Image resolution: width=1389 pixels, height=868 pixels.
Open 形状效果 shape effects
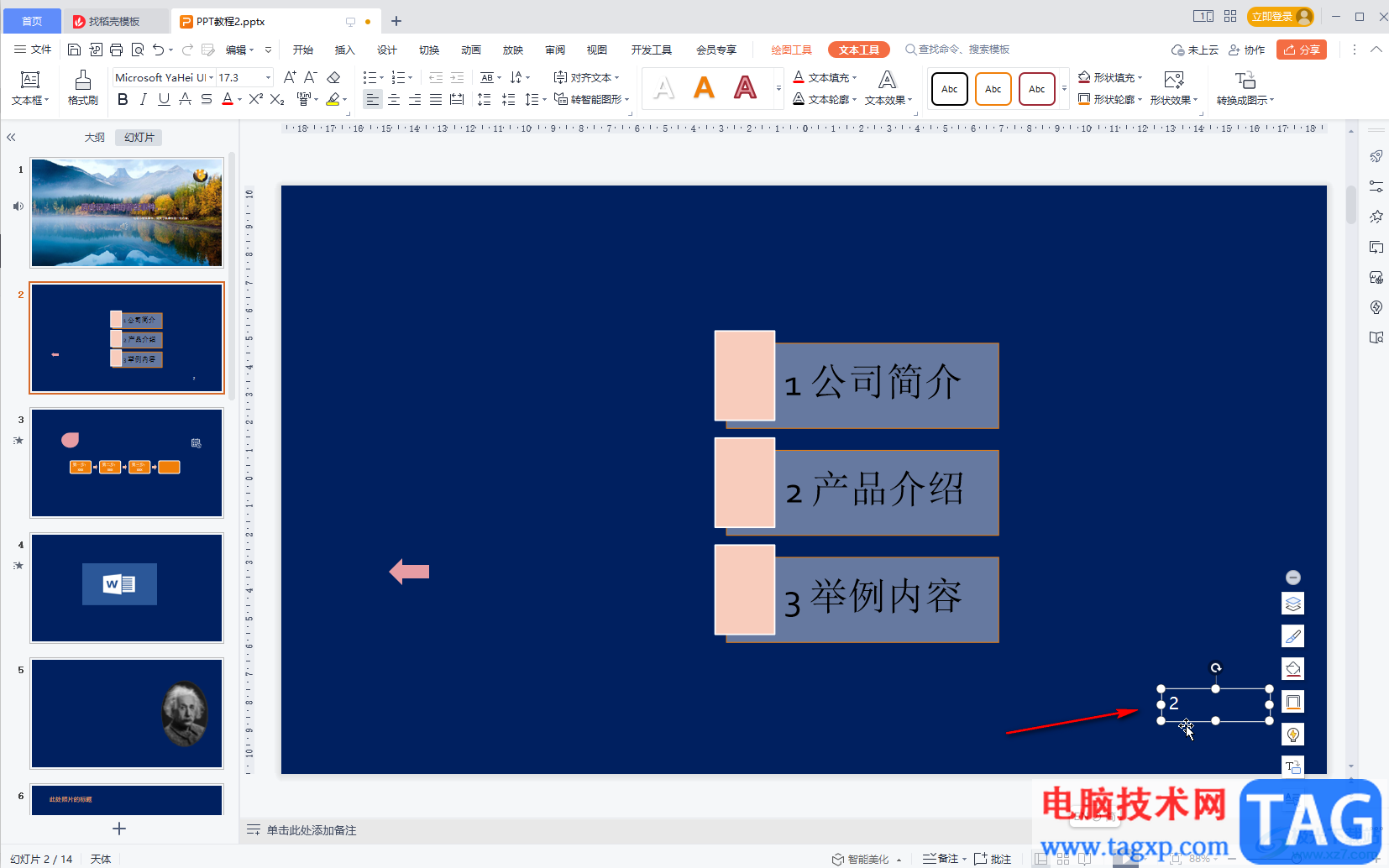point(1174,87)
